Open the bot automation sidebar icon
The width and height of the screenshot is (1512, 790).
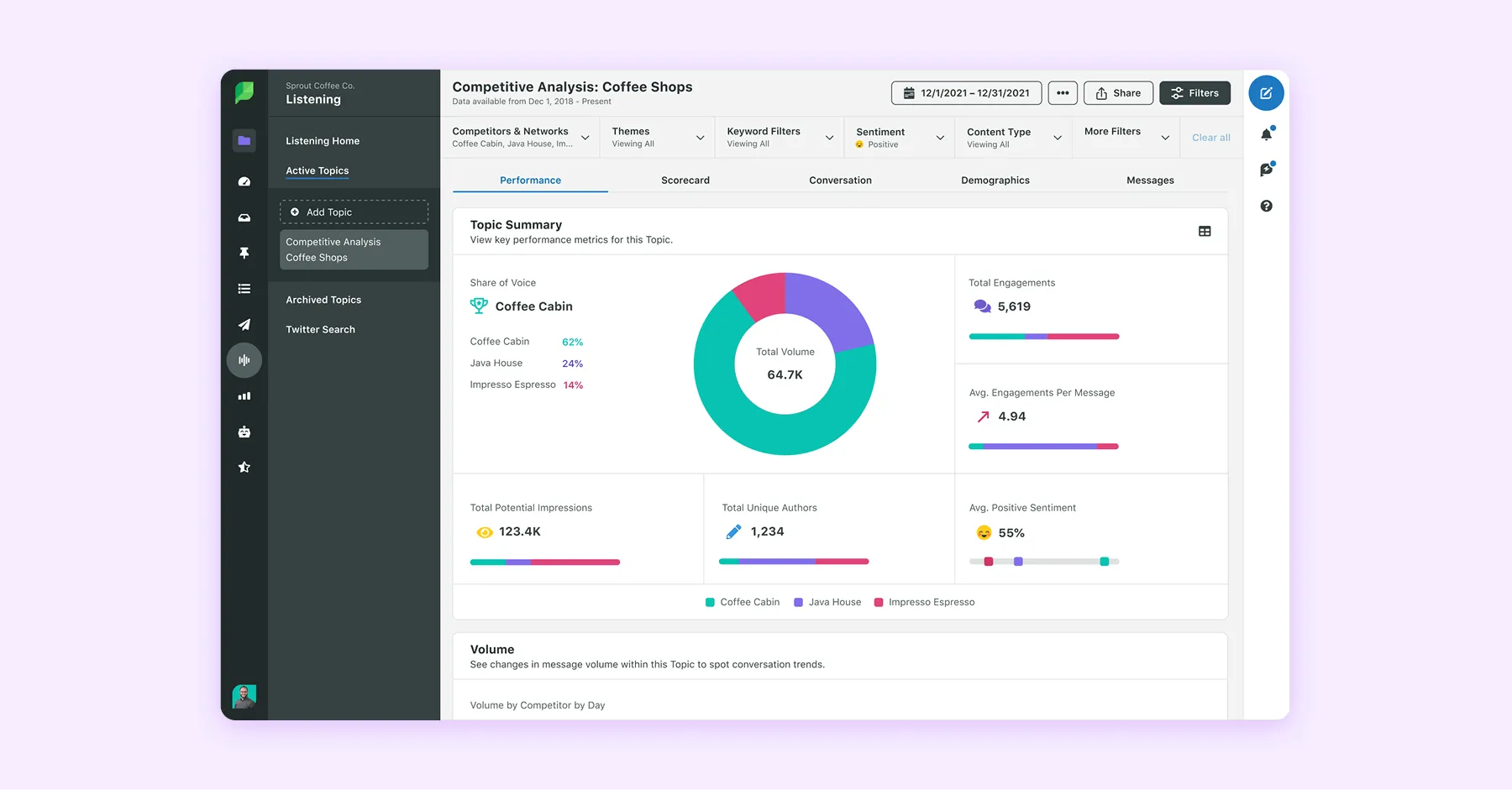(x=244, y=432)
